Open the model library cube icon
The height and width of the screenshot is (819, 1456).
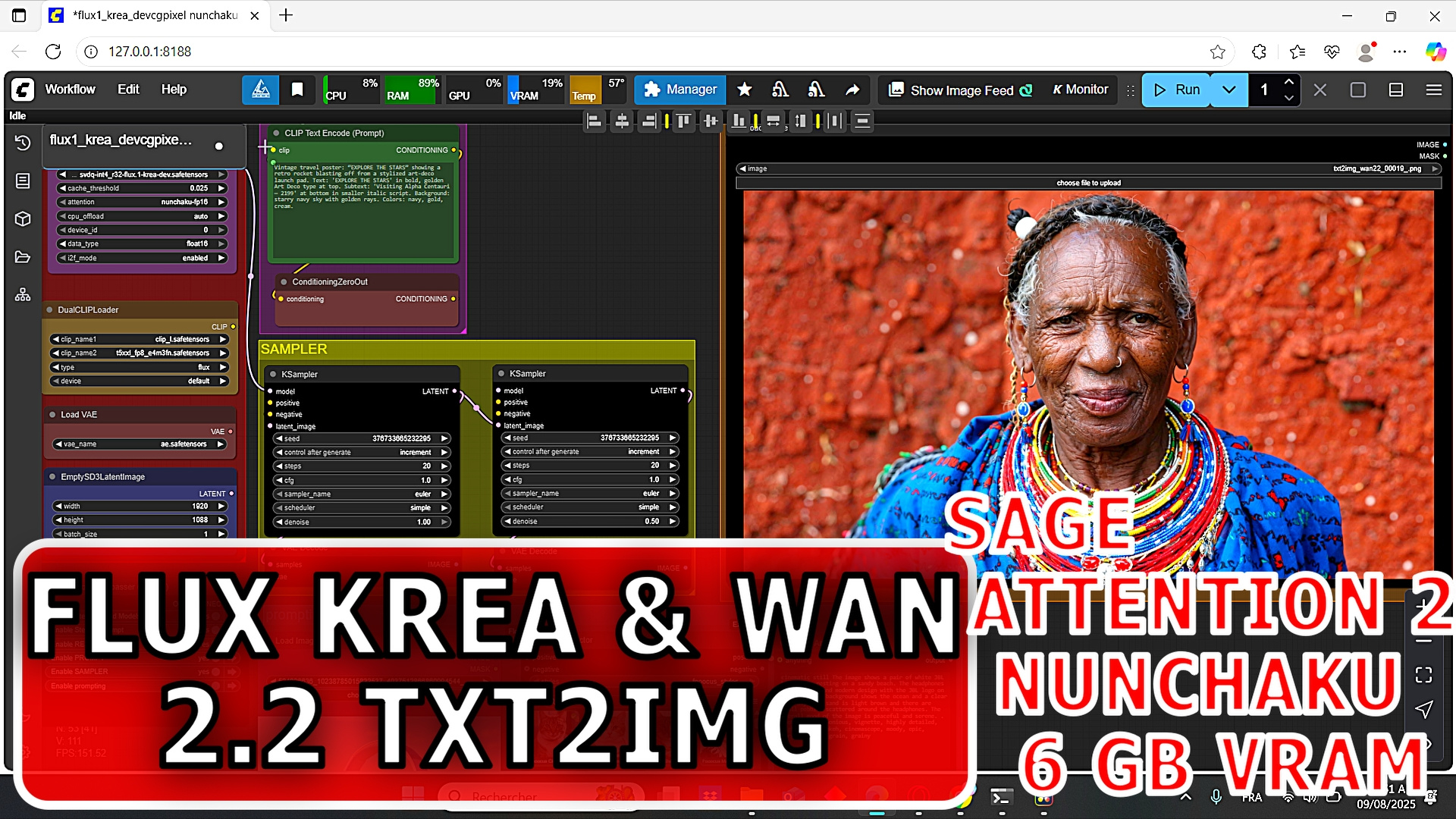tap(23, 219)
